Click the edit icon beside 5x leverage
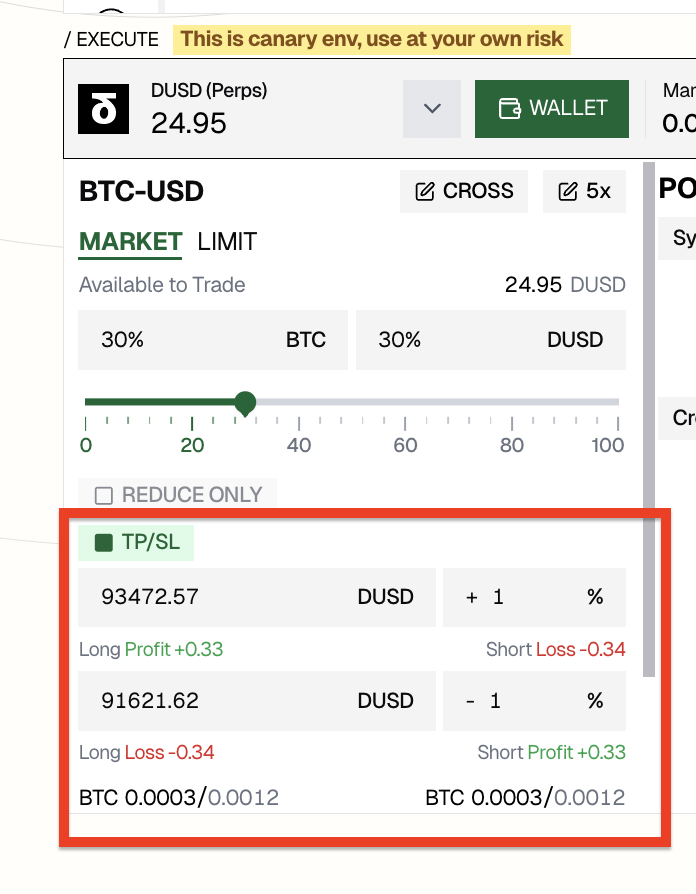 pos(568,191)
